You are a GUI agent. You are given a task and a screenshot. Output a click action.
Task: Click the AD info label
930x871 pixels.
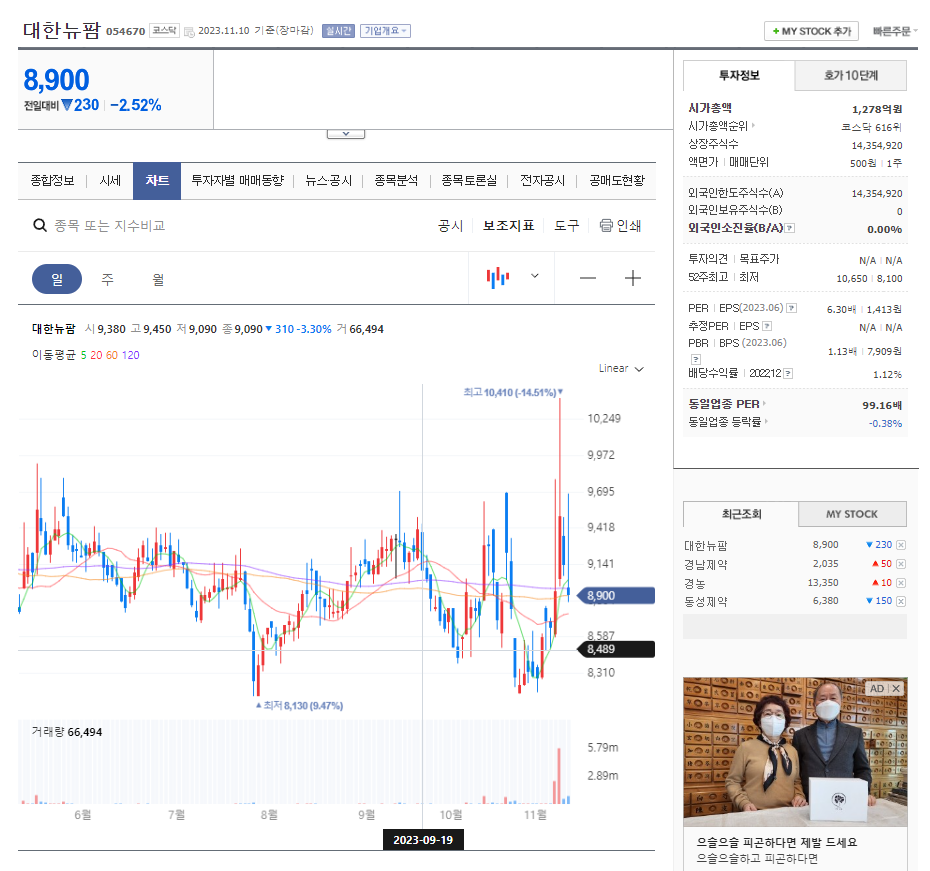[877, 688]
